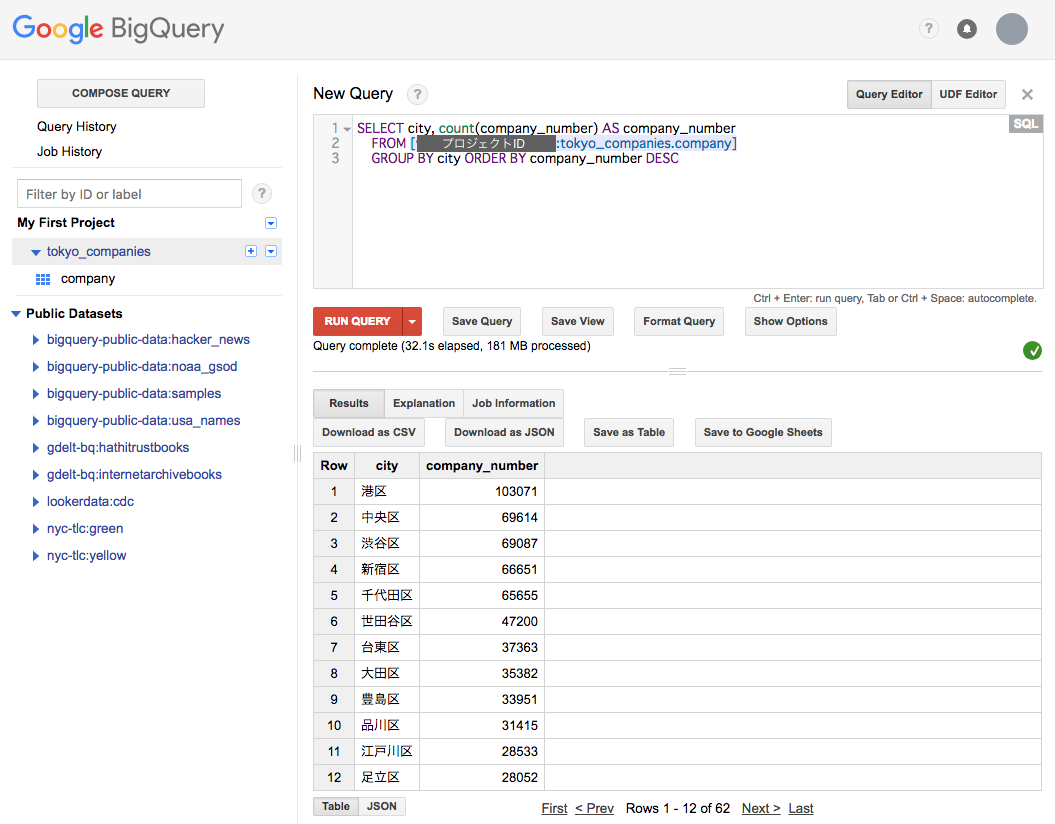The width and height of the screenshot is (1055, 824).
Task: Click Save as Table
Action: coord(629,433)
